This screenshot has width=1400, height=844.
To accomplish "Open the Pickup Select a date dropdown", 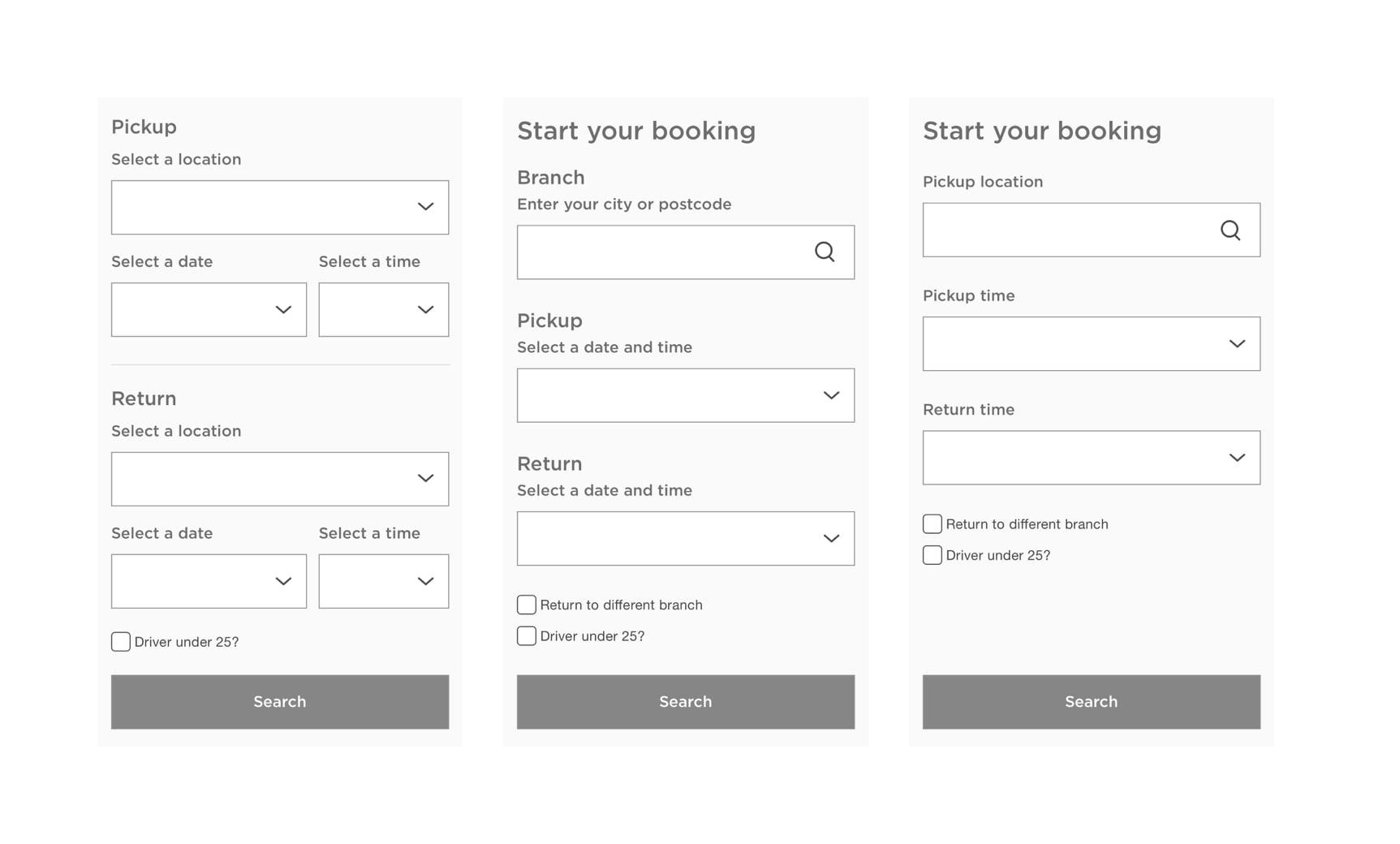I will click(x=209, y=309).
